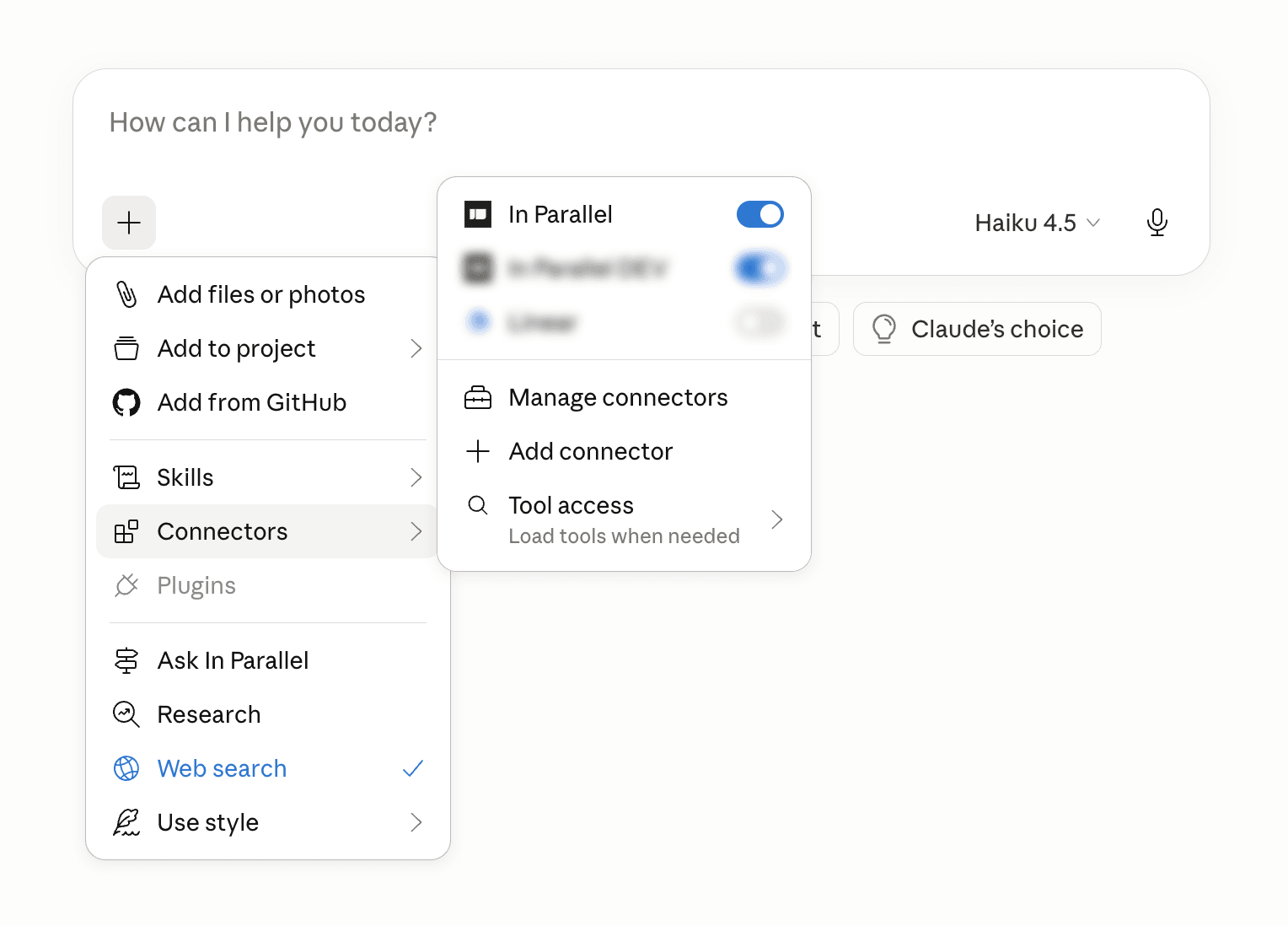The width and height of the screenshot is (1288, 926).
Task: Expand the Use style submenu chevron
Action: (x=416, y=822)
